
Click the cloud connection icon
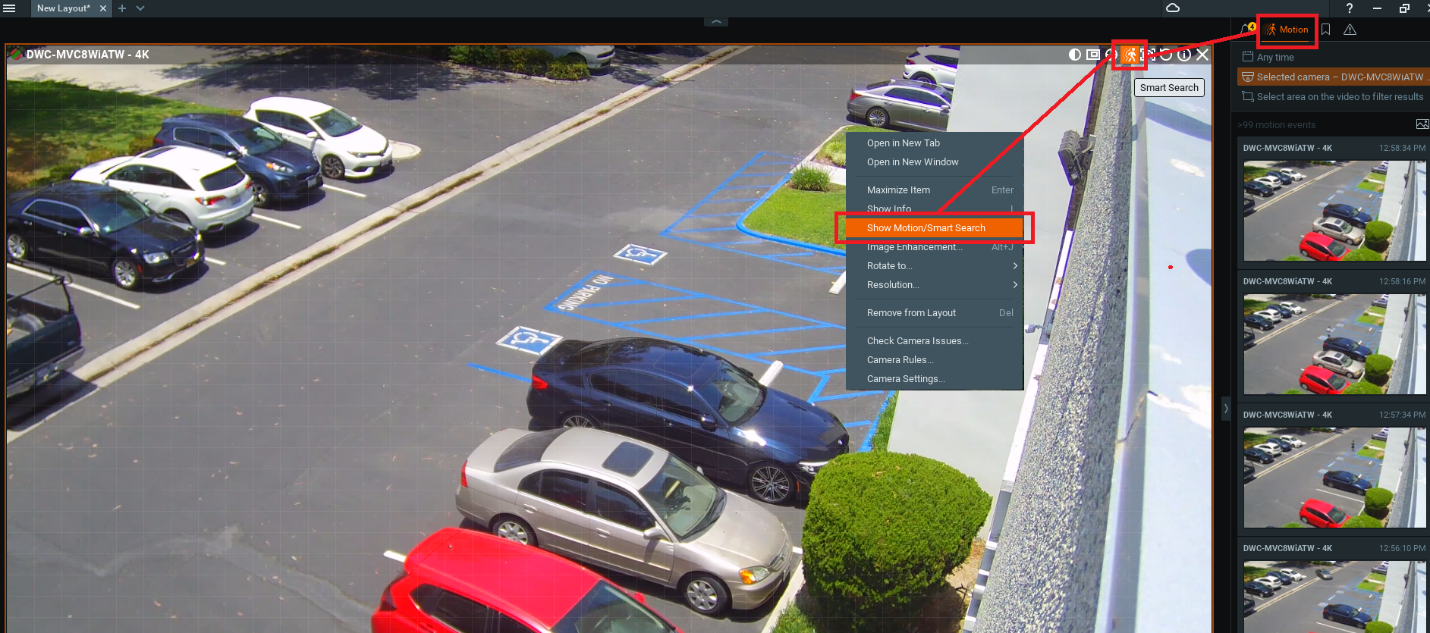pyautogui.click(x=1173, y=8)
